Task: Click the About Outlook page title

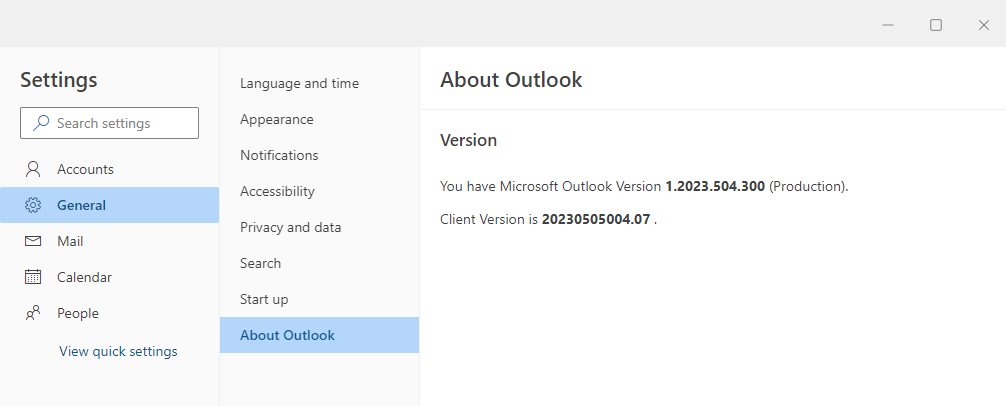Action: pos(511,80)
